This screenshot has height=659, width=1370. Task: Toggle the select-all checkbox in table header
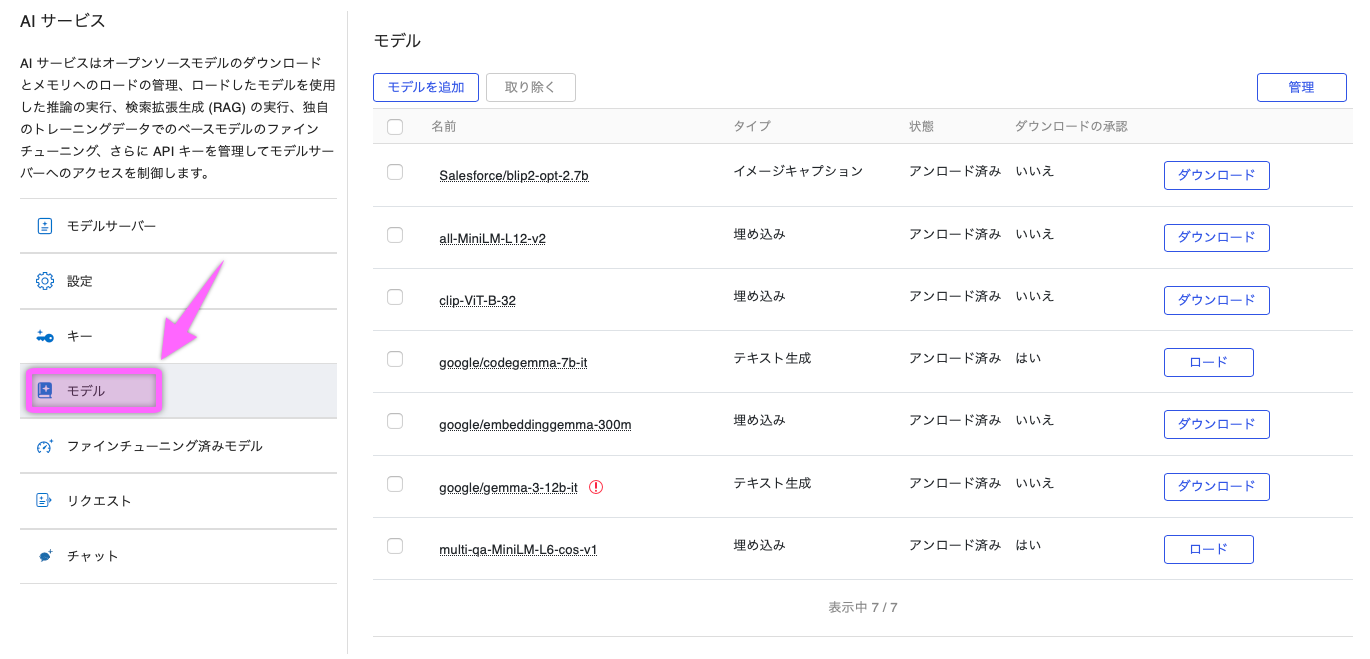[x=395, y=127]
